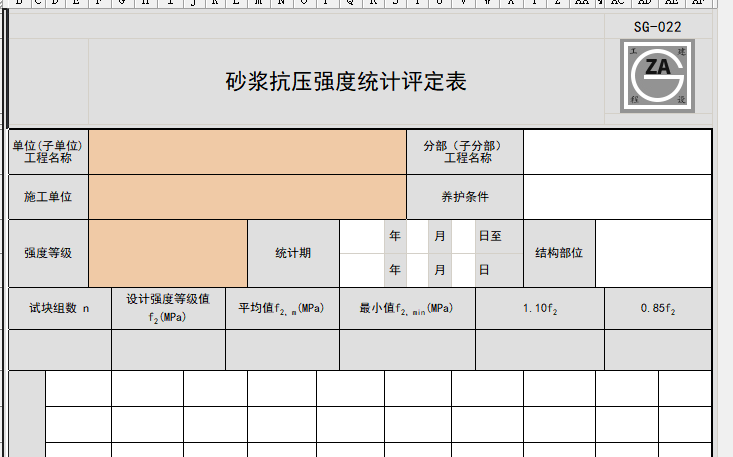Click the blank start-year cell in the 日至 row
This screenshot has width=733, height=457.
[362, 236]
